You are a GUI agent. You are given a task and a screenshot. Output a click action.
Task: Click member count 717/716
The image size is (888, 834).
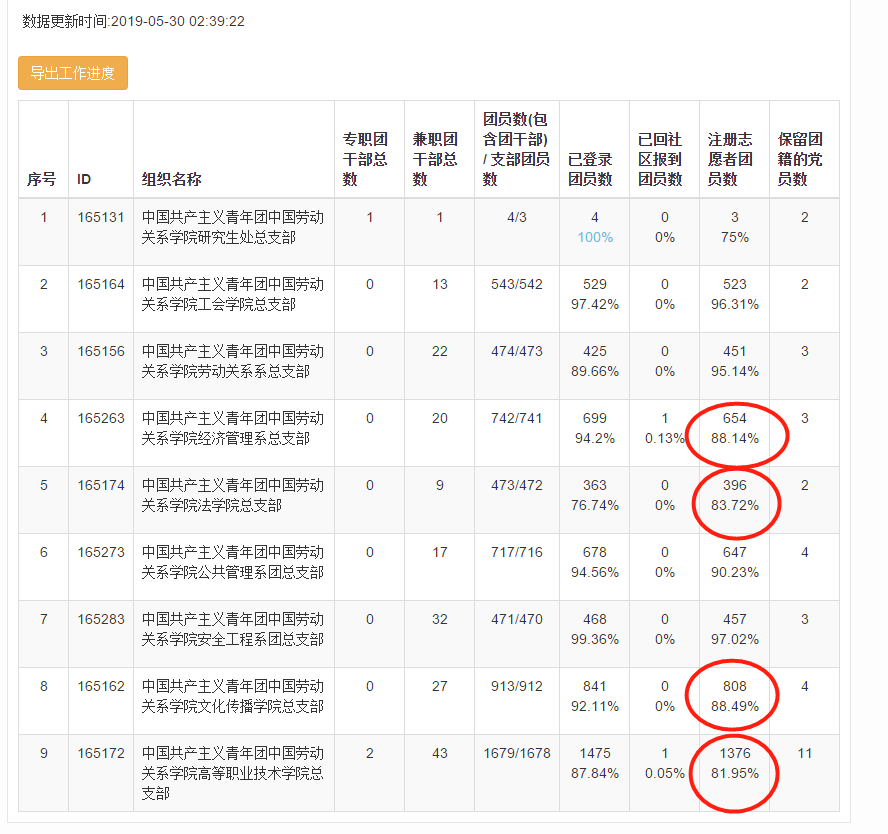point(516,552)
